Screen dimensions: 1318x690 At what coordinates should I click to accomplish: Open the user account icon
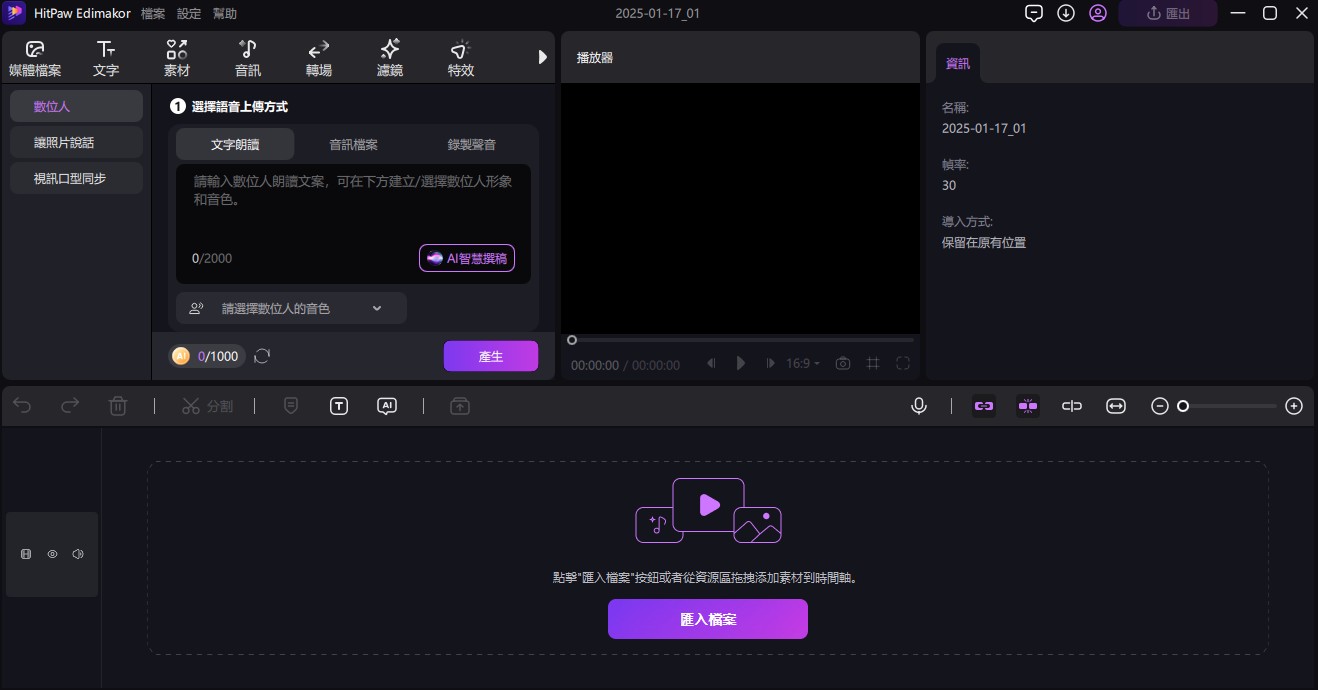1098,13
